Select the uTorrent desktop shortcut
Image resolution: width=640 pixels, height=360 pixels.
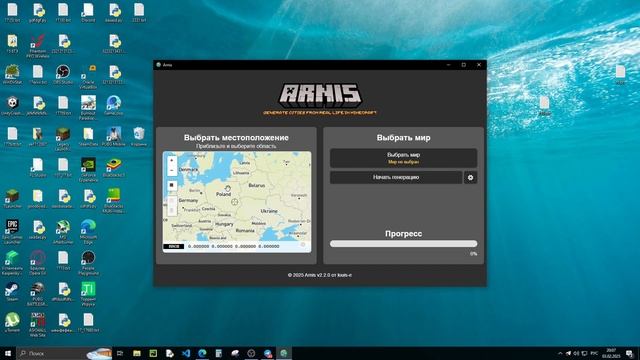click(12, 322)
